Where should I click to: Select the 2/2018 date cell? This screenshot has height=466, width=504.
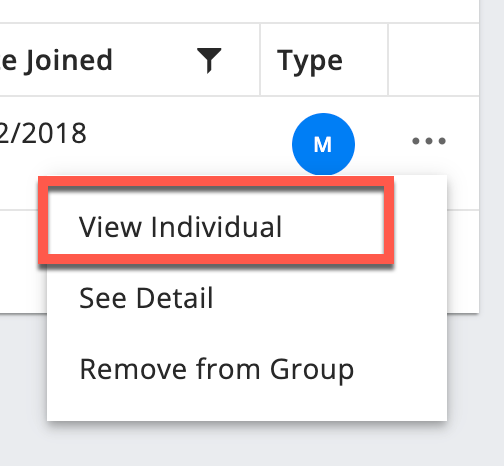pyautogui.click(x=43, y=133)
